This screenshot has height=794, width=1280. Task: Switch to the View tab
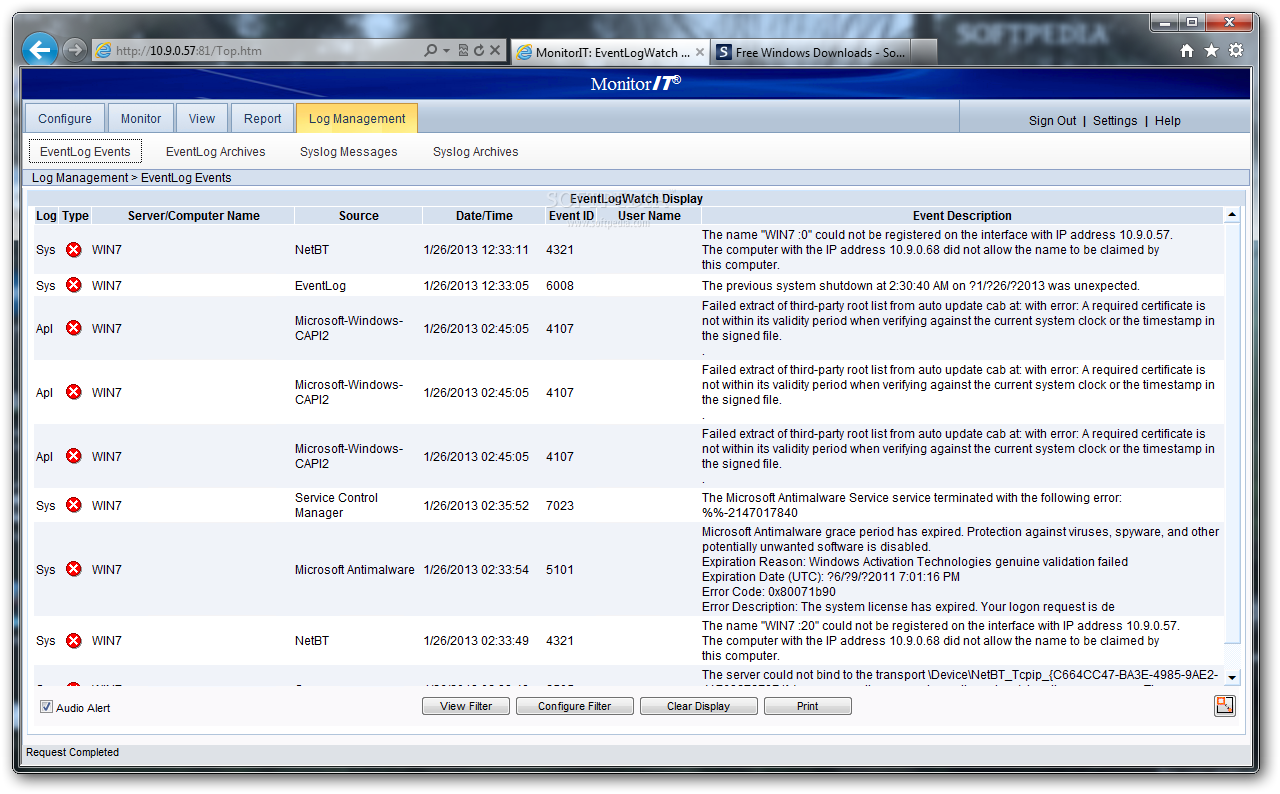[202, 118]
